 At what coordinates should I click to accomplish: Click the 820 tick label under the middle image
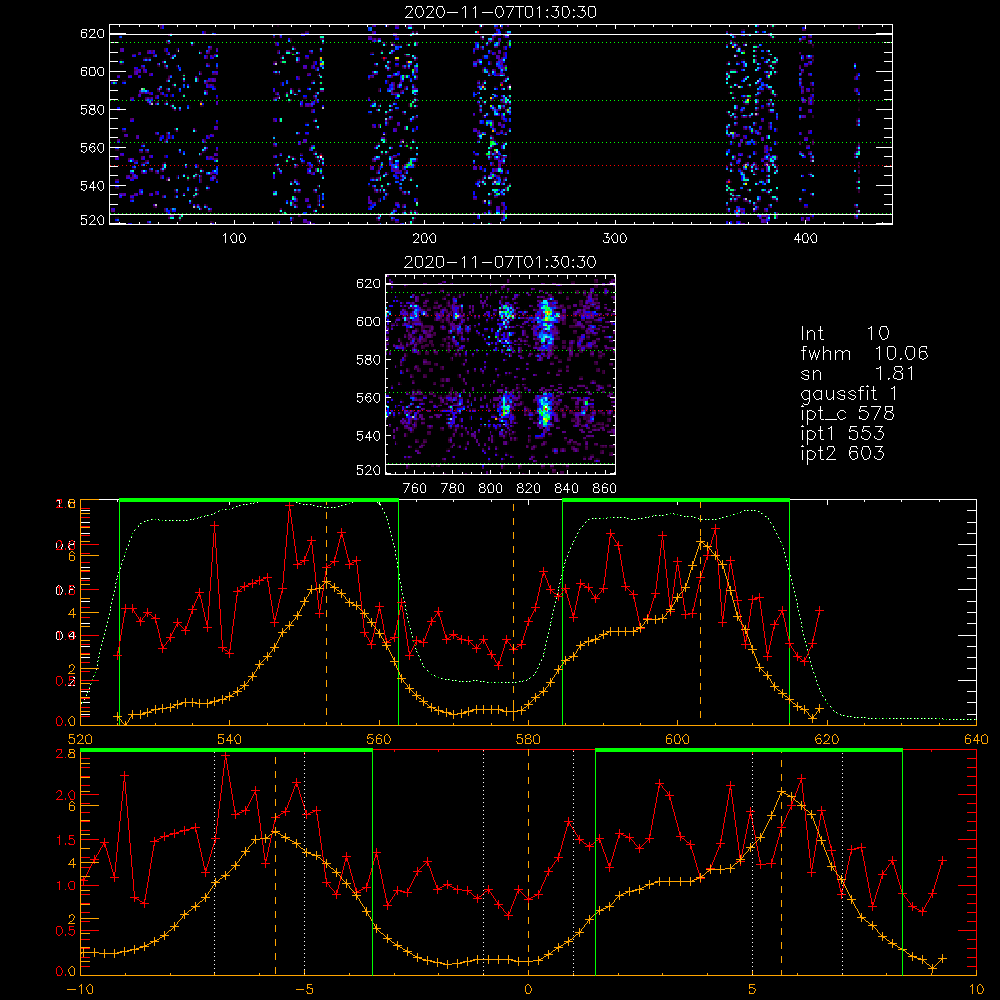[x=529, y=489]
